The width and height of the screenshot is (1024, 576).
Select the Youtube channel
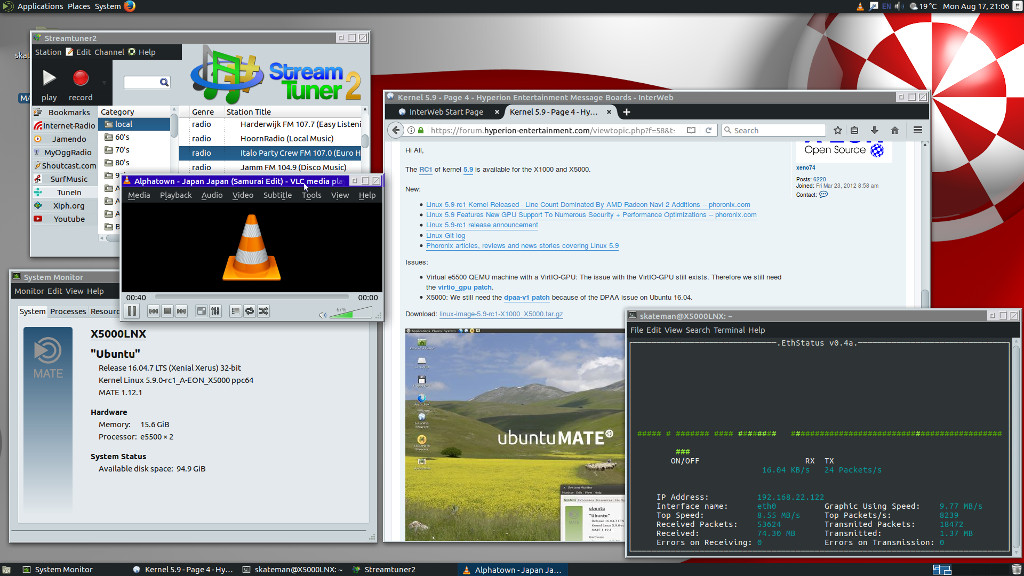[x=64, y=219]
